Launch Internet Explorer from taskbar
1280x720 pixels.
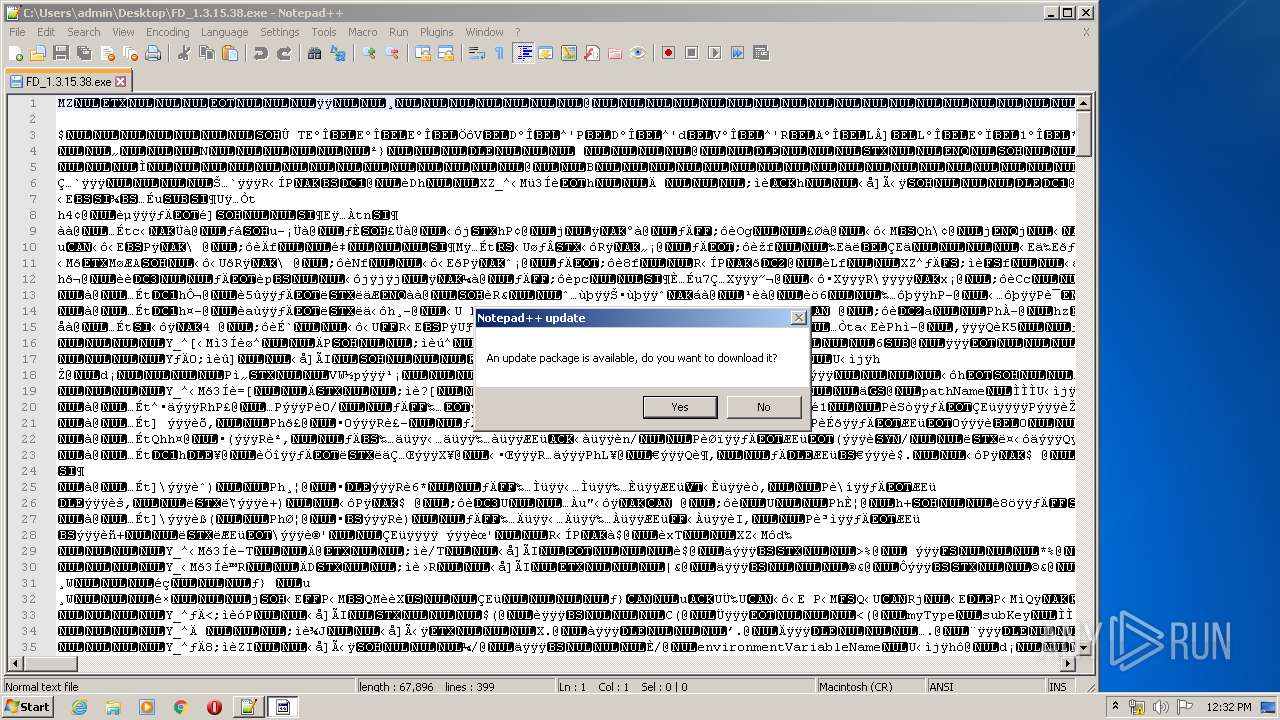click(x=79, y=707)
